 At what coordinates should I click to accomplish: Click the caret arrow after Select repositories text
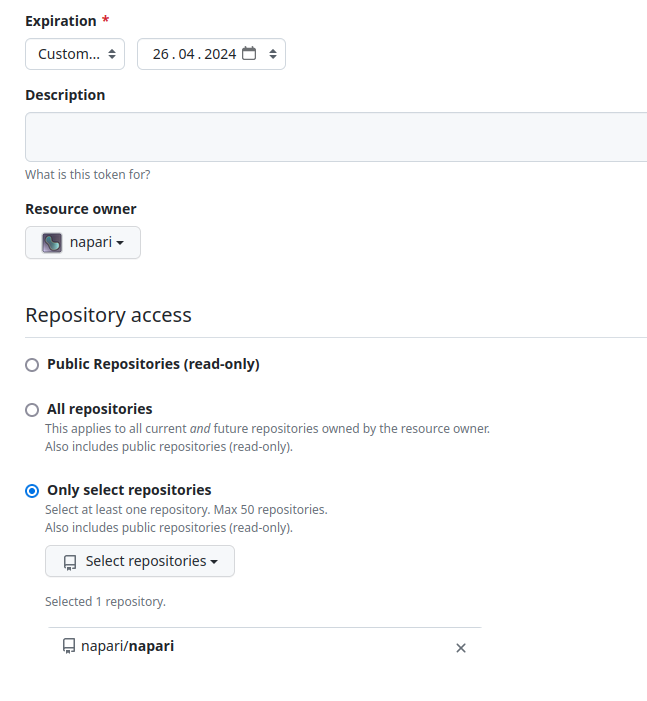click(x=214, y=562)
